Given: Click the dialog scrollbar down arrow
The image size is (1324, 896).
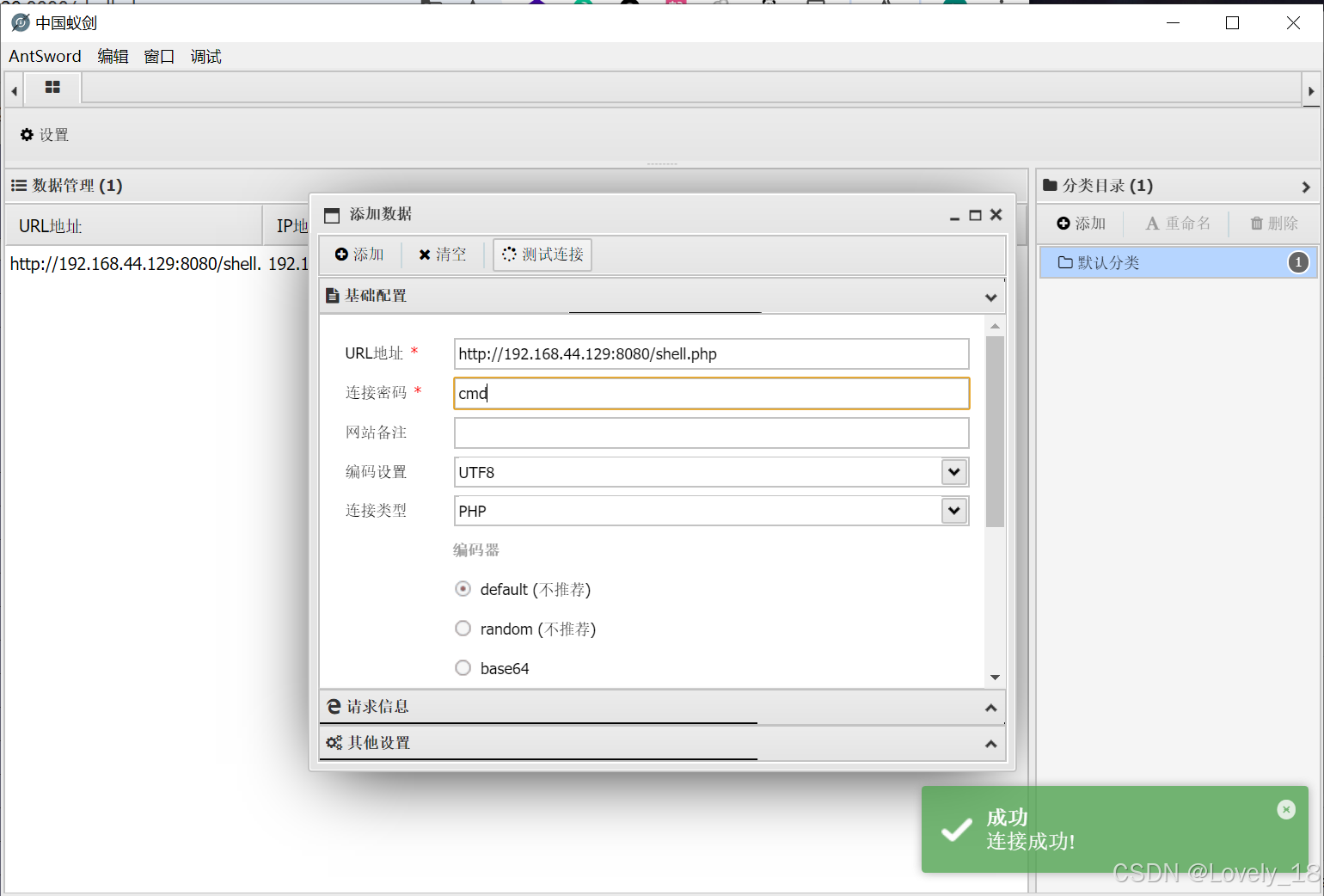Looking at the screenshot, I should coord(995,678).
